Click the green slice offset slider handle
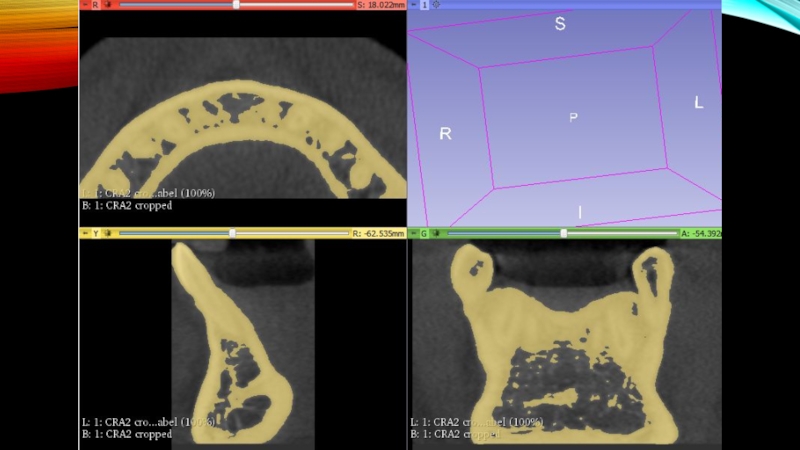Viewport: 800px width, 450px height. [x=564, y=233]
